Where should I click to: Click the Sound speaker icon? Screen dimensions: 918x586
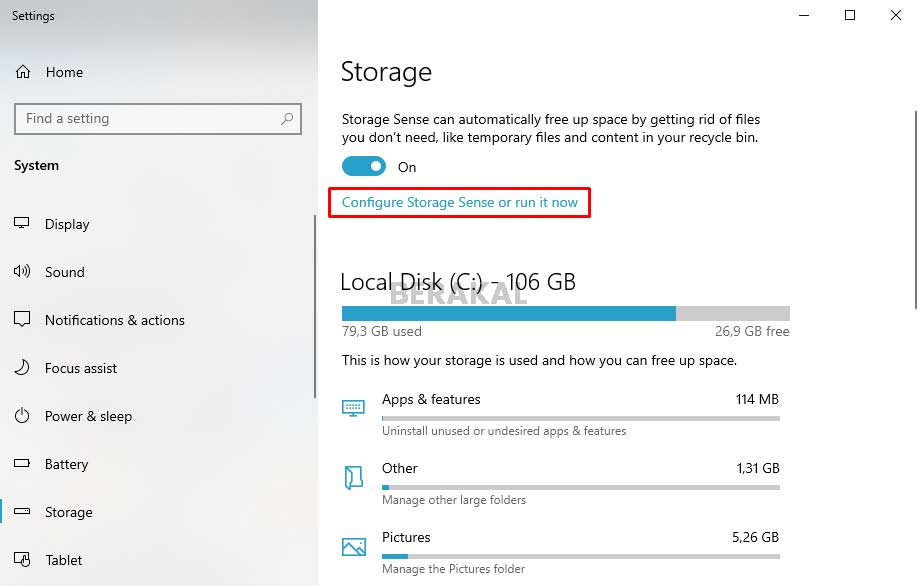click(21, 272)
